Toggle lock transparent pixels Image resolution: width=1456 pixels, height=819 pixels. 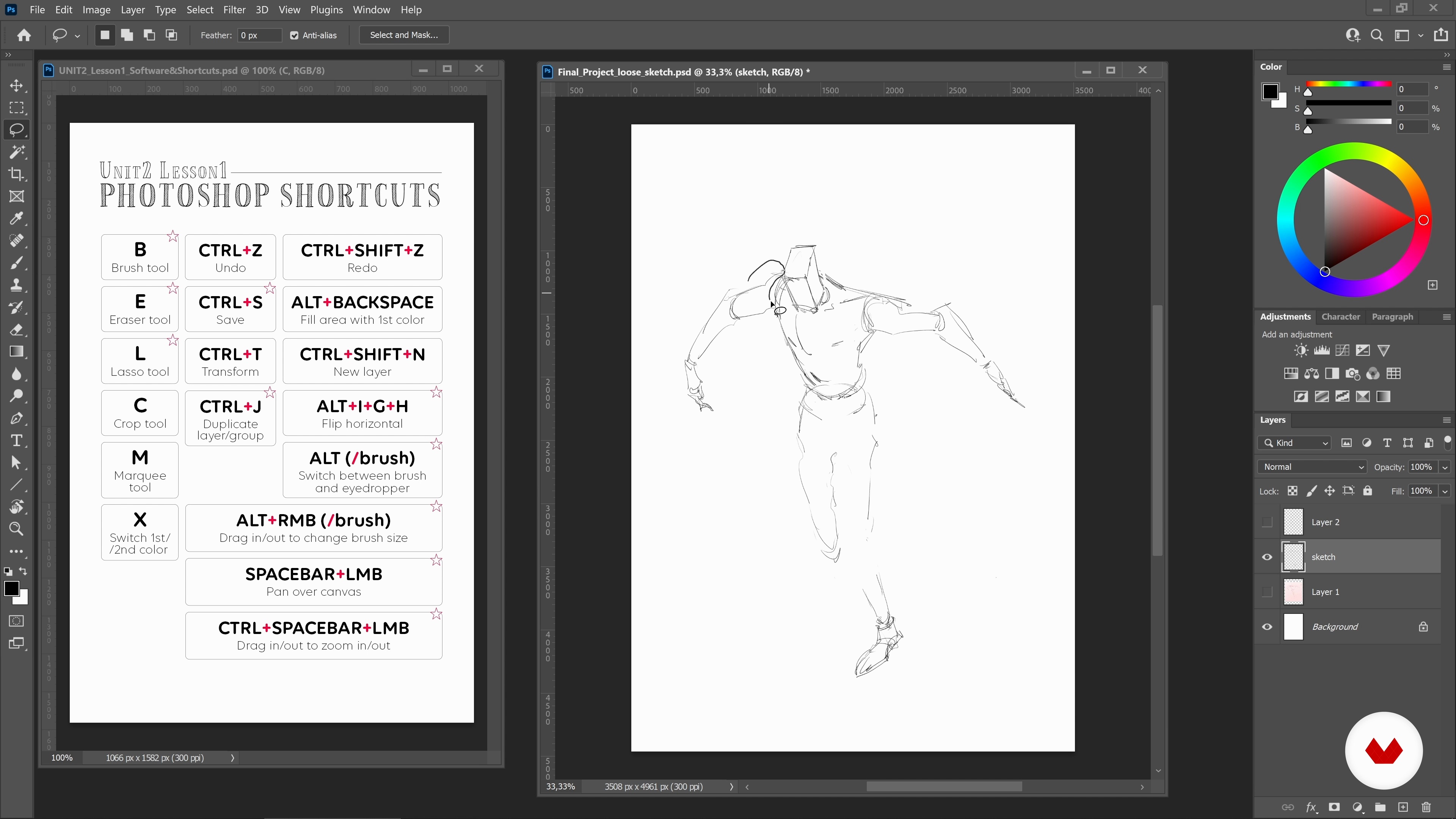tap(1293, 491)
